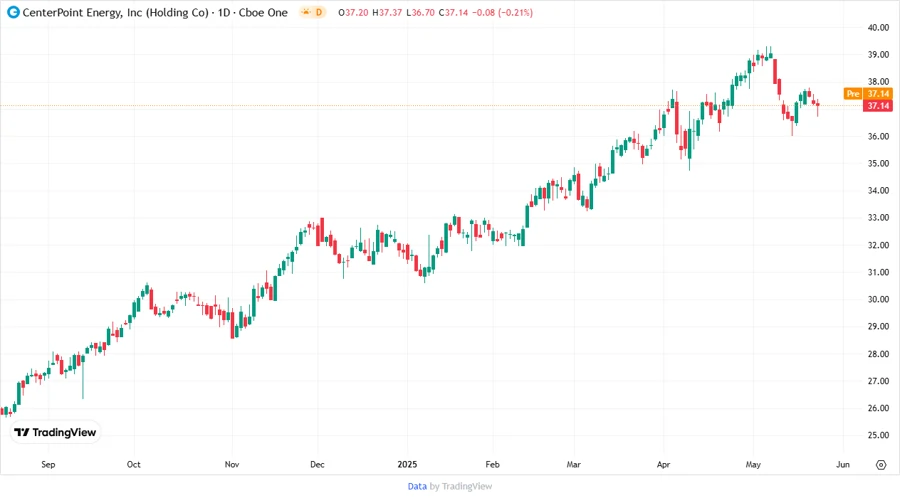Click the Apr date axis label
Viewport: 900px width, 498px height.
664,465
